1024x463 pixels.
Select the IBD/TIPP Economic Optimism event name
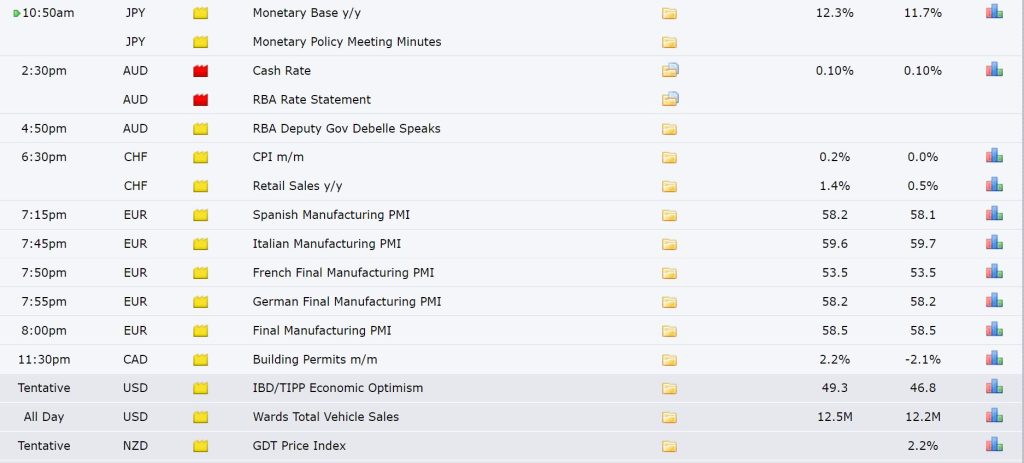338,388
